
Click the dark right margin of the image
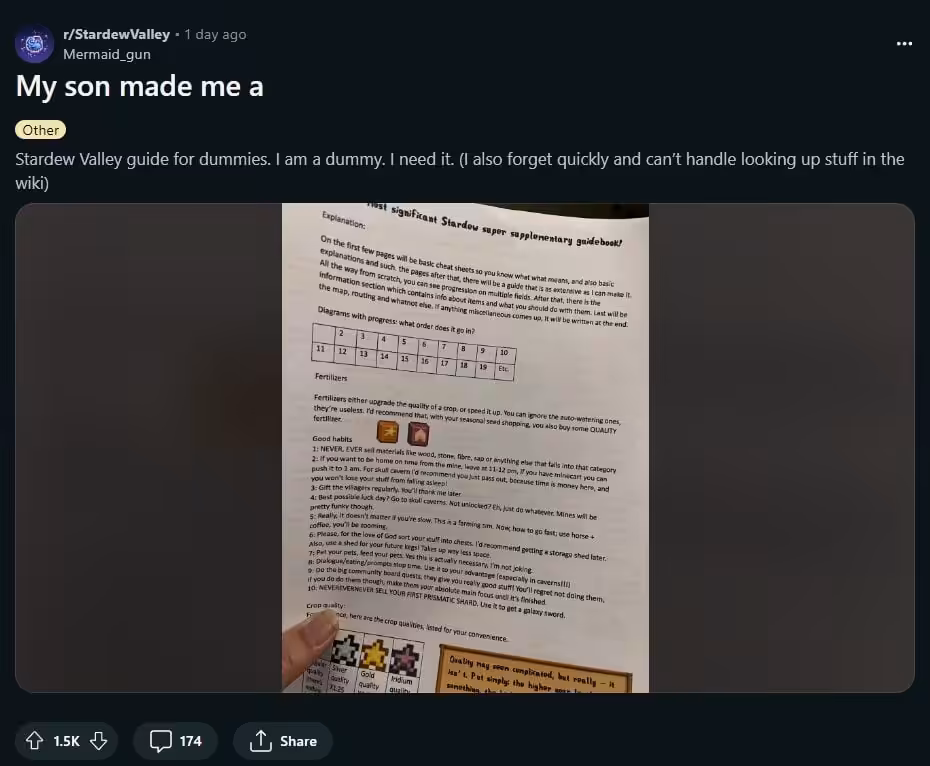click(782, 448)
